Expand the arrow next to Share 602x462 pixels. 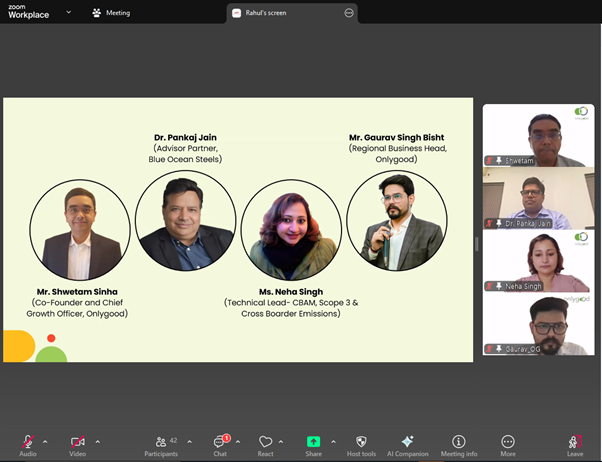pos(333,442)
